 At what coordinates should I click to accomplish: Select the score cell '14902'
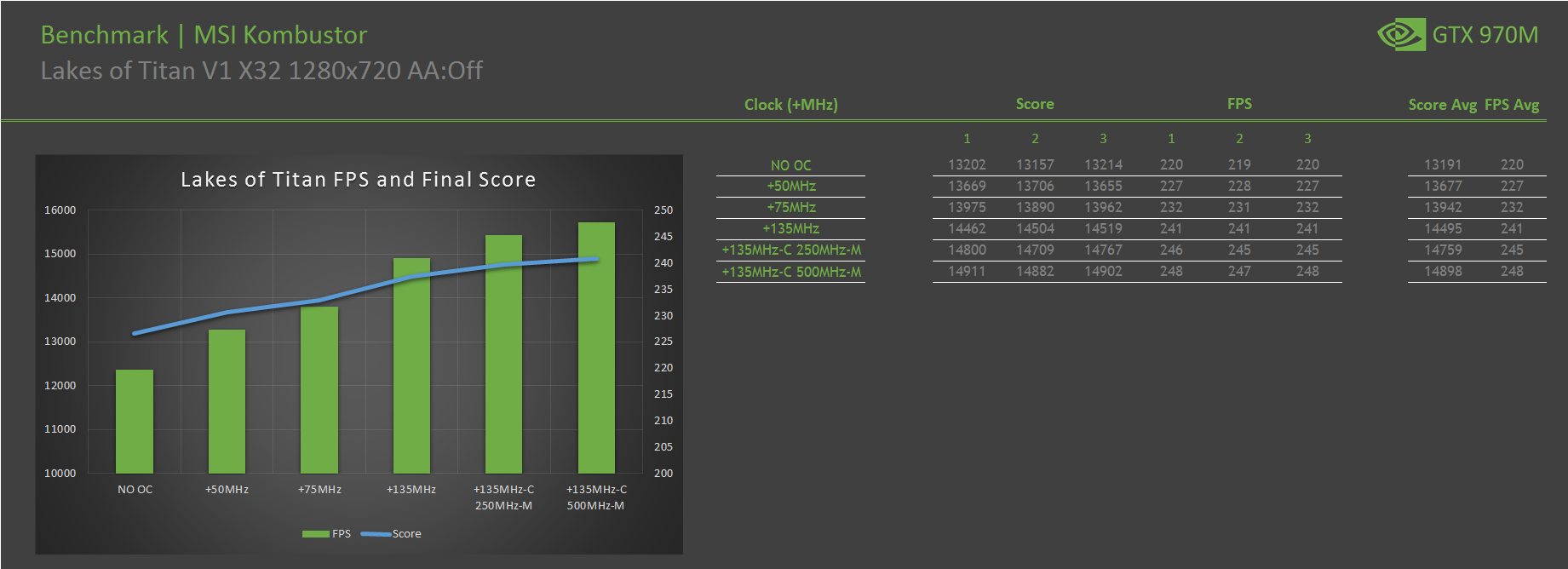pos(1103,272)
